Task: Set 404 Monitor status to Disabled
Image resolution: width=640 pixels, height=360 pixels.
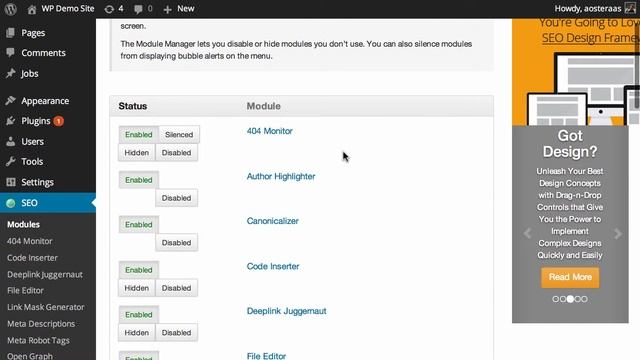Action: pos(176,153)
